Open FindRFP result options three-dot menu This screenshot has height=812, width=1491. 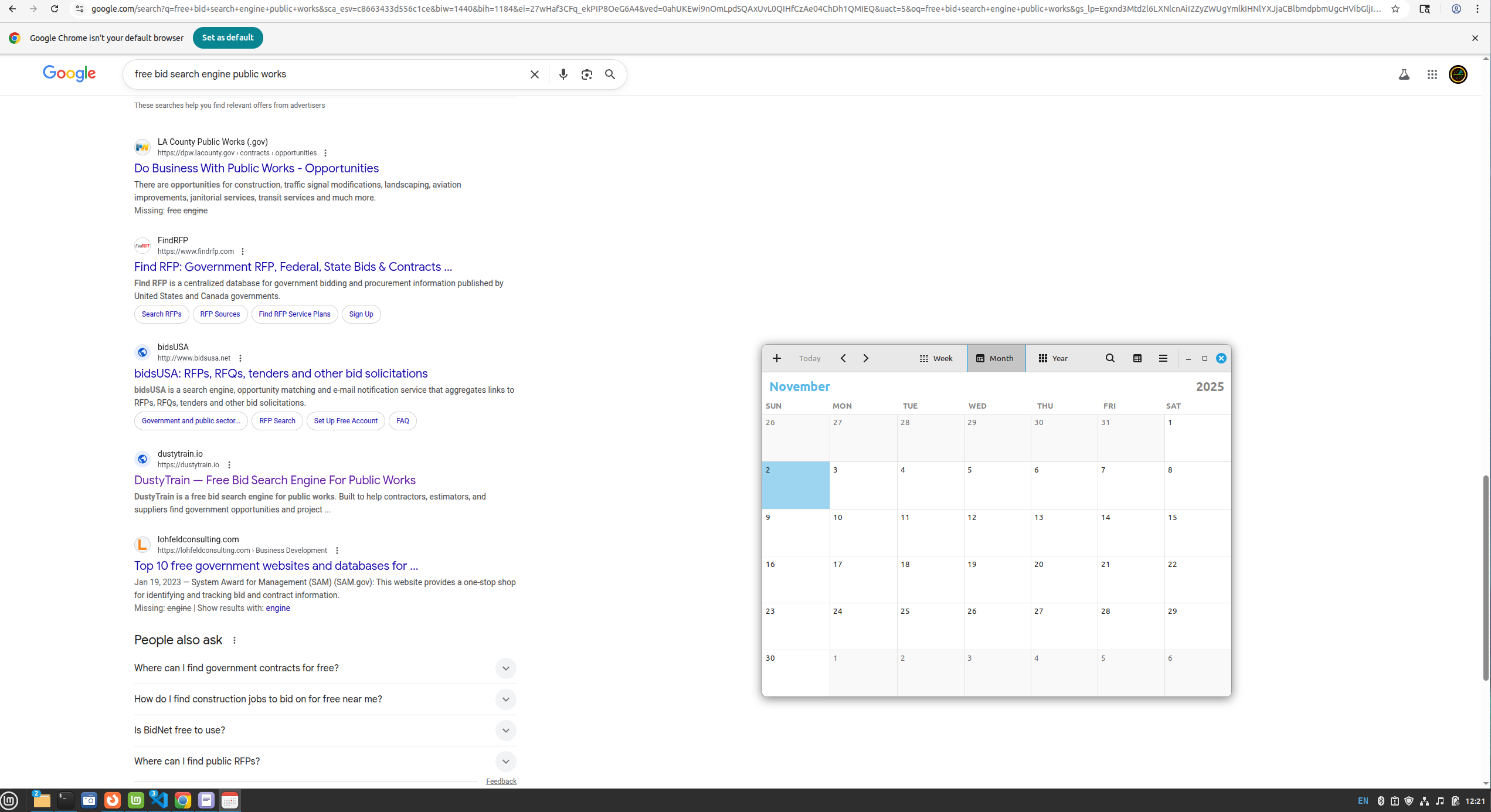pos(243,252)
